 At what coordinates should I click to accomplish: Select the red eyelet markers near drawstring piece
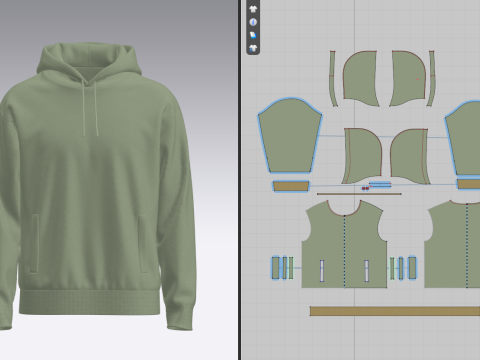(365, 189)
